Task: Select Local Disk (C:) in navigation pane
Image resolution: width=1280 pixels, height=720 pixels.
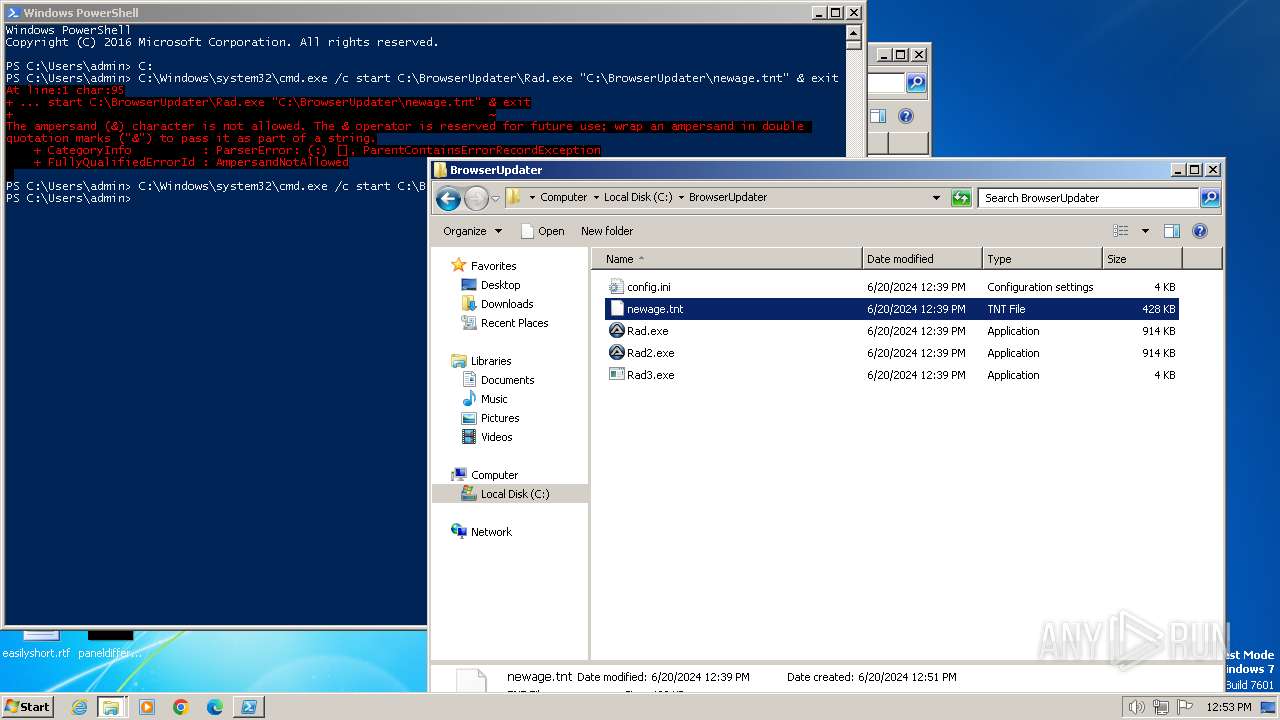Action: click(x=510, y=494)
